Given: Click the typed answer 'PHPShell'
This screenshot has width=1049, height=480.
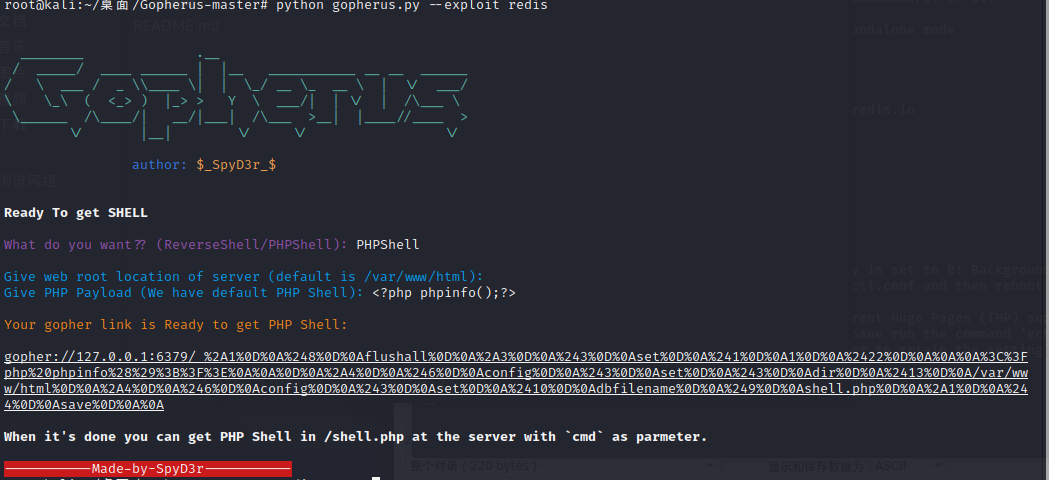Looking at the screenshot, I should click(388, 244).
